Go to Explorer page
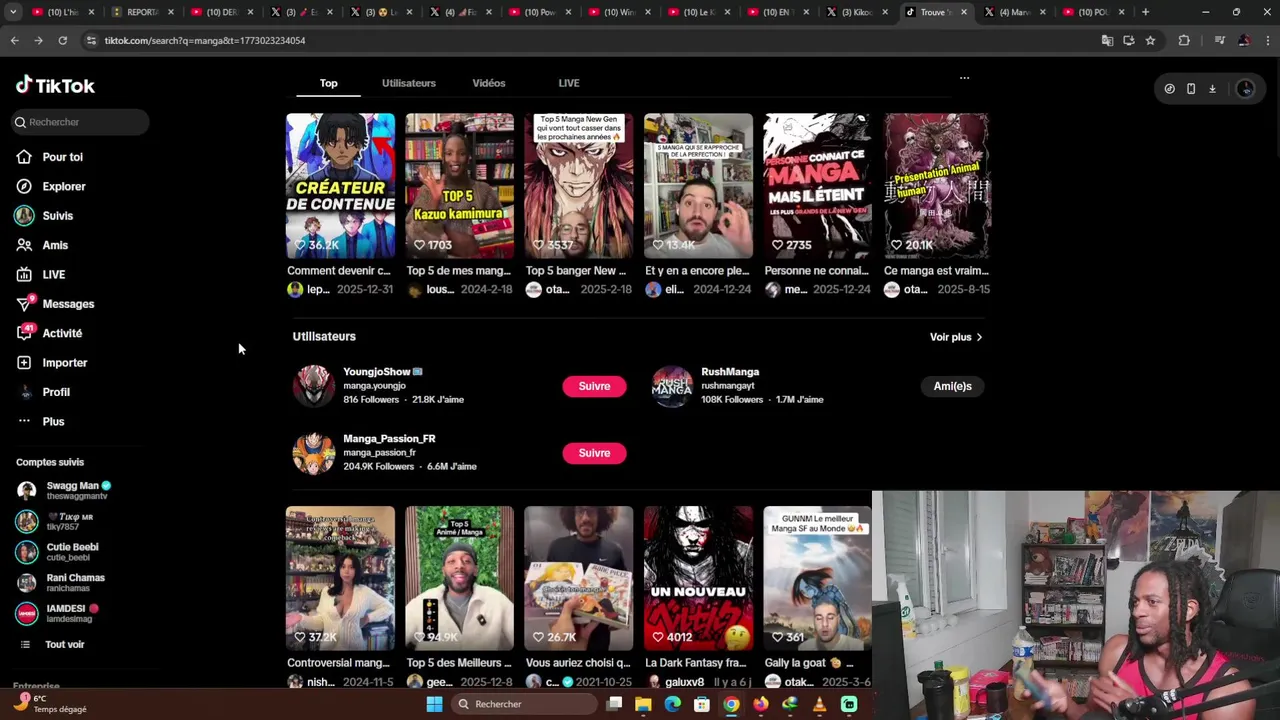This screenshot has width=1280, height=720. coord(64,186)
